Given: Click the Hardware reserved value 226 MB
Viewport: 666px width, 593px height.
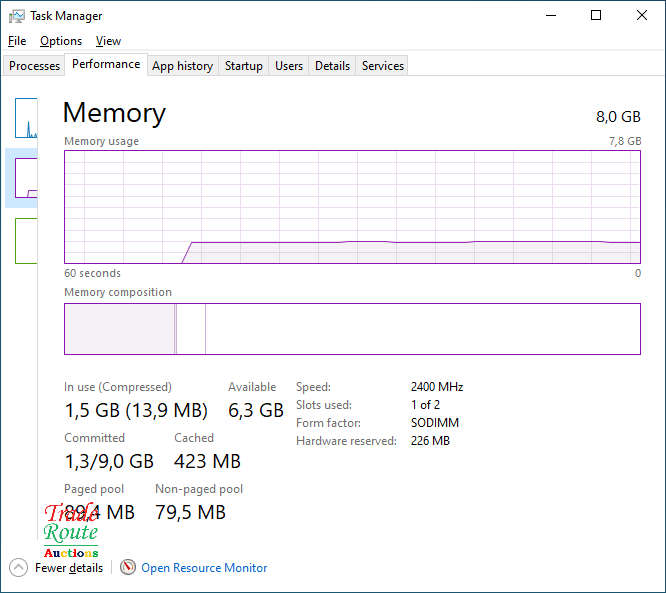Looking at the screenshot, I should click(x=430, y=441).
